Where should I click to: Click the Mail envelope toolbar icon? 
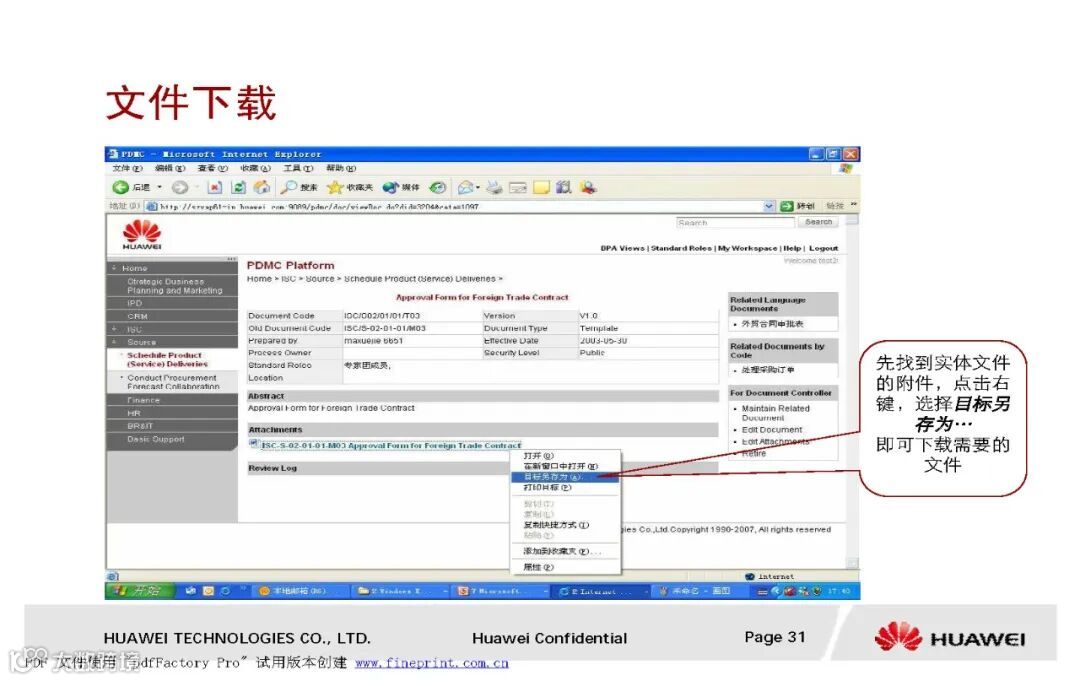(466, 187)
